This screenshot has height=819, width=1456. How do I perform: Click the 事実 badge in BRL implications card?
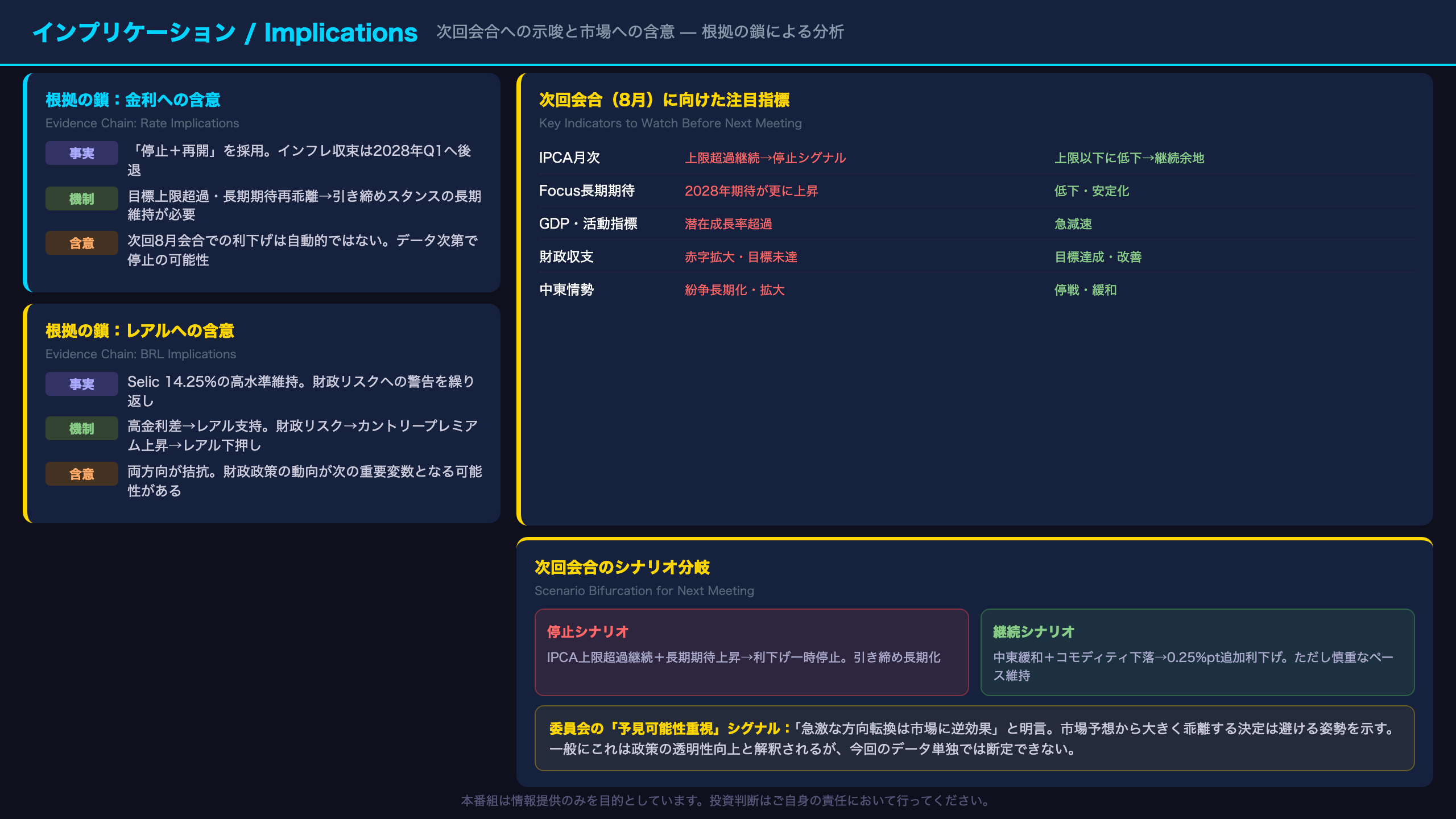click(x=82, y=384)
